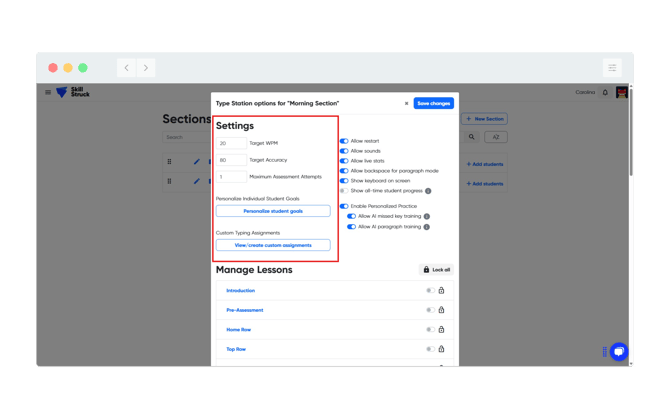Image resolution: width=670 pixels, height=418 pixels.
Task: Toggle the Pre-Assessment lesson switch
Action: [x=430, y=310]
